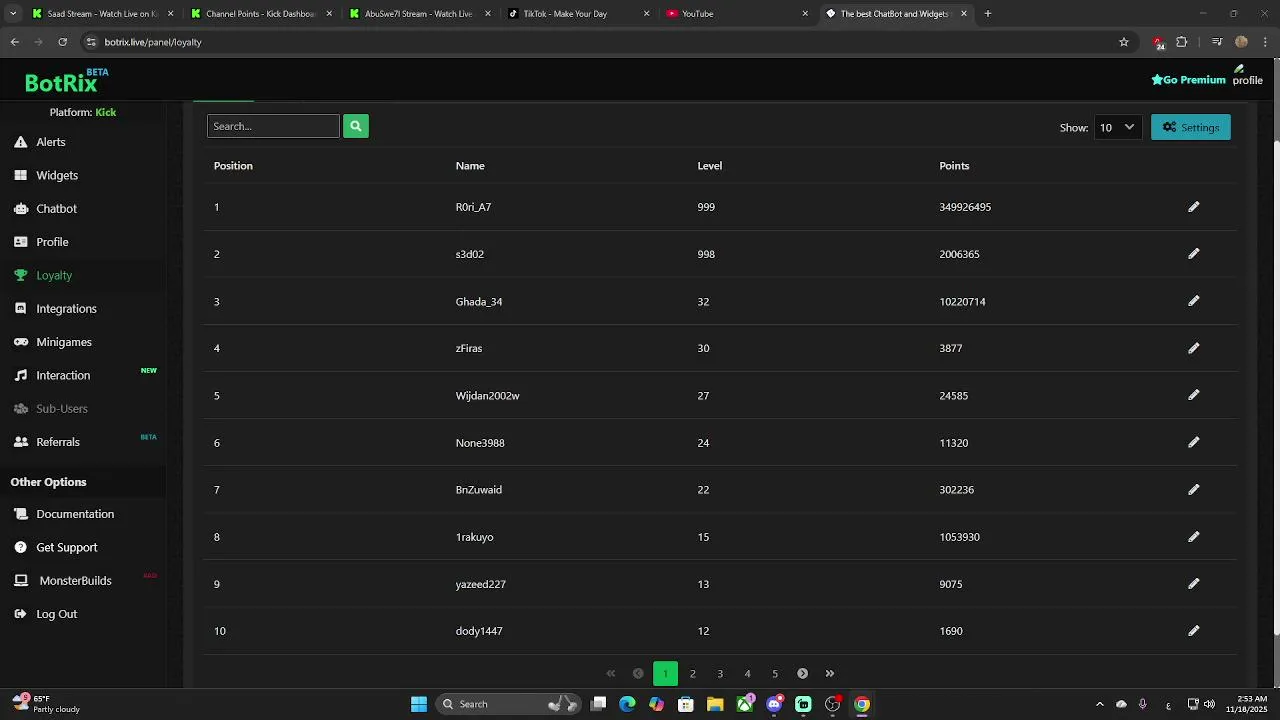The height and width of the screenshot is (720, 1280).
Task: Edit R0ri_A7 row pencil icon
Action: click(1193, 207)
